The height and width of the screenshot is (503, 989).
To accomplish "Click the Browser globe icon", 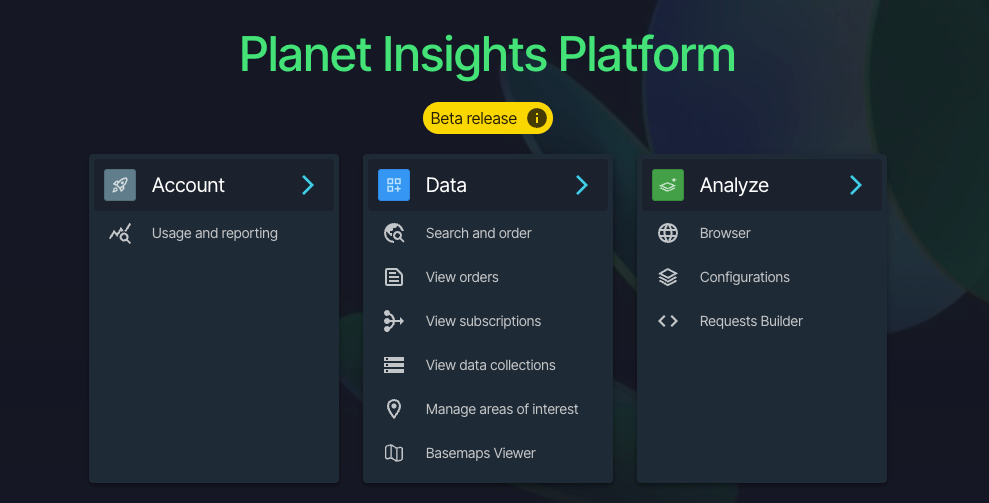I will tap(668, 234).
